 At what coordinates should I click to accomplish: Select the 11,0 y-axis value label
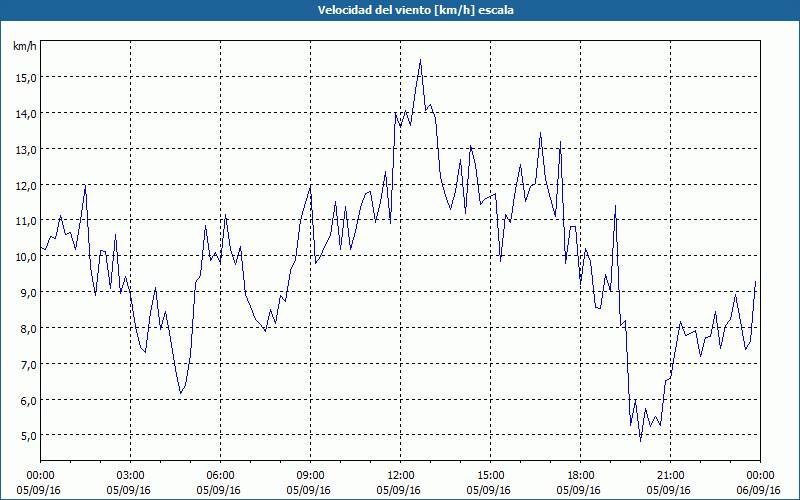[x=26, y=221]
